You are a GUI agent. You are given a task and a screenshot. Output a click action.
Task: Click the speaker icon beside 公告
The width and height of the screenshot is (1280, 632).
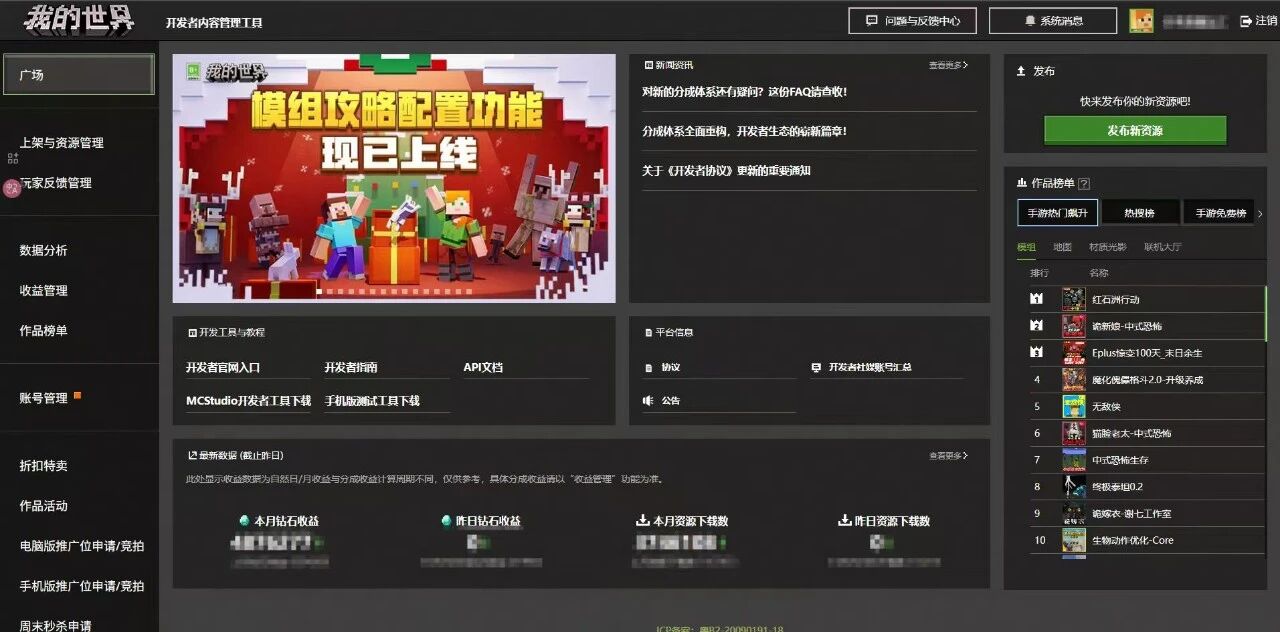point(648,399)
